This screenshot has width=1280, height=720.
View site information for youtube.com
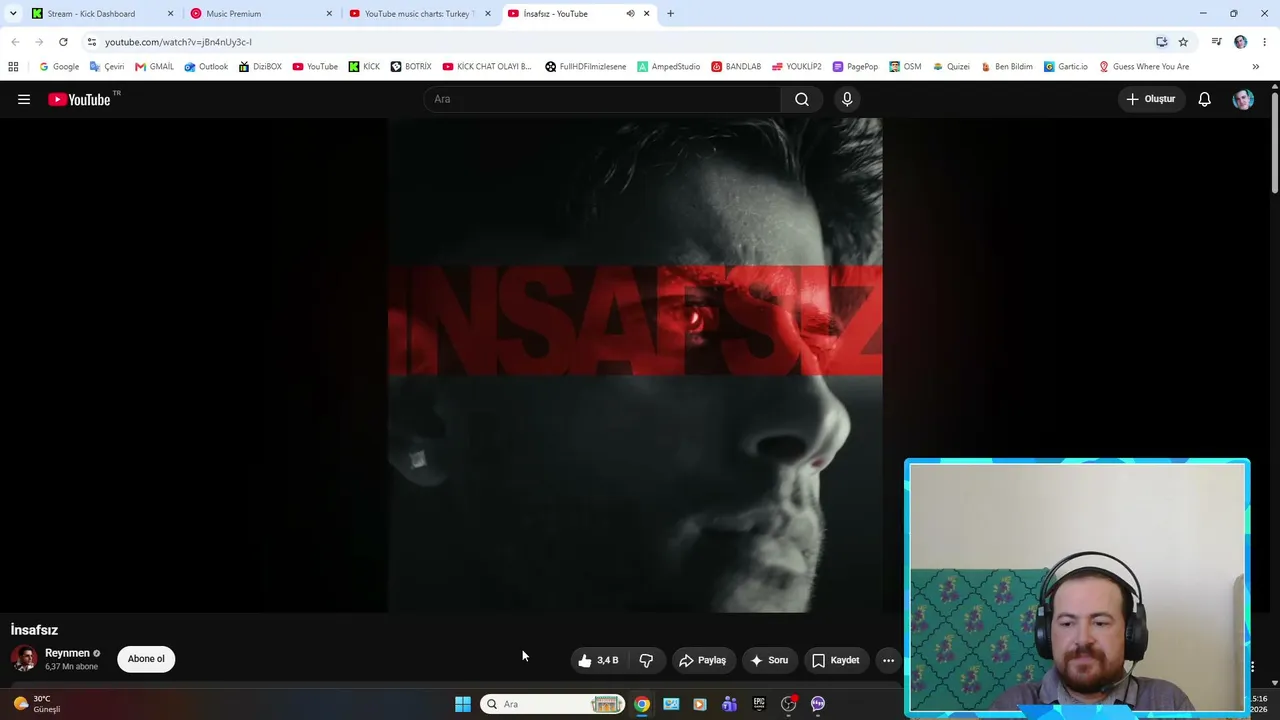coord(91,42)
